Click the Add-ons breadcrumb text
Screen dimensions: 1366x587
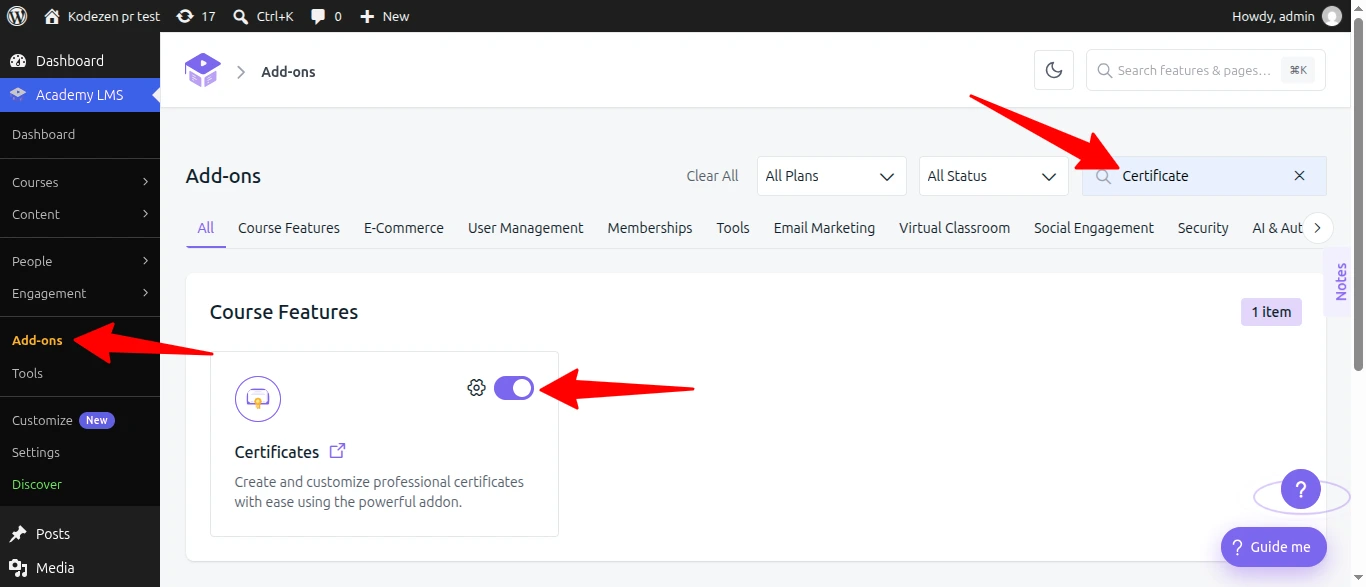click(x=288, y=71)
